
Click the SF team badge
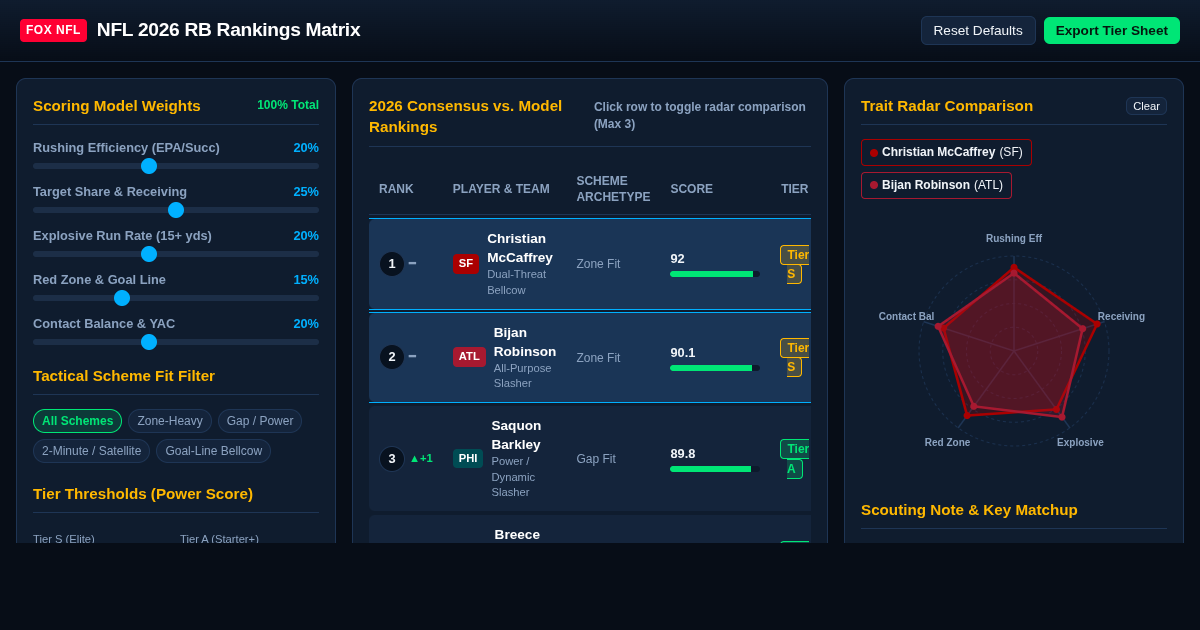466,263
